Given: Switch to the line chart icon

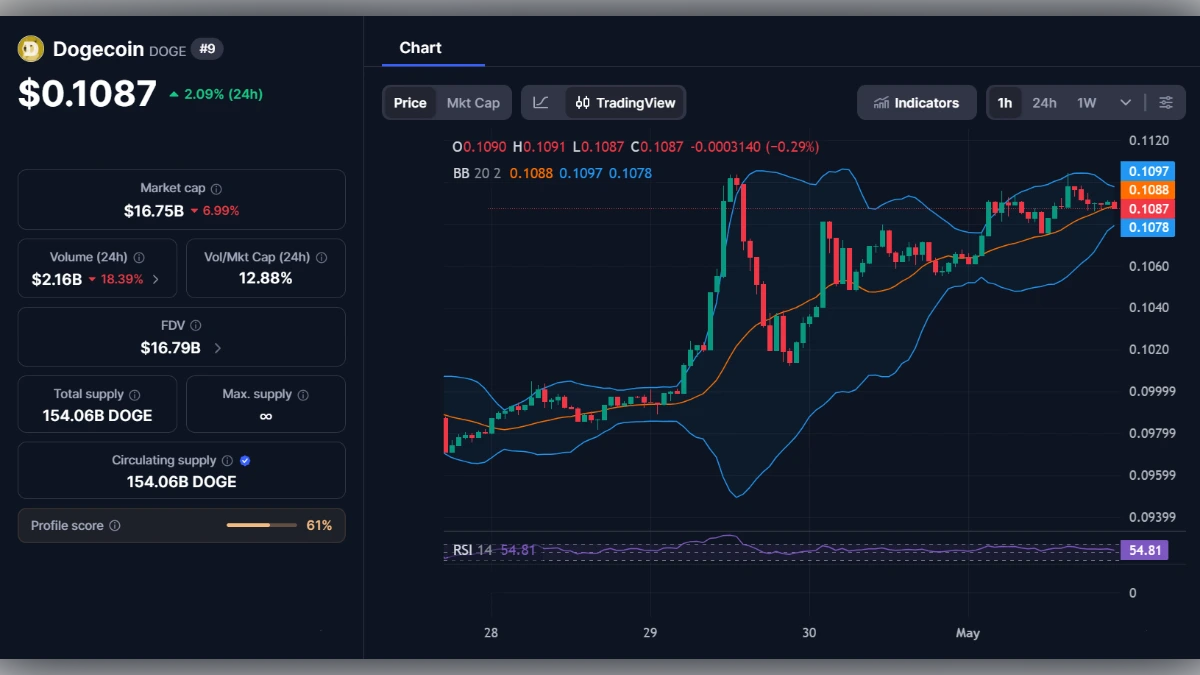Looking at the screenshot, I should coord(541,103).
